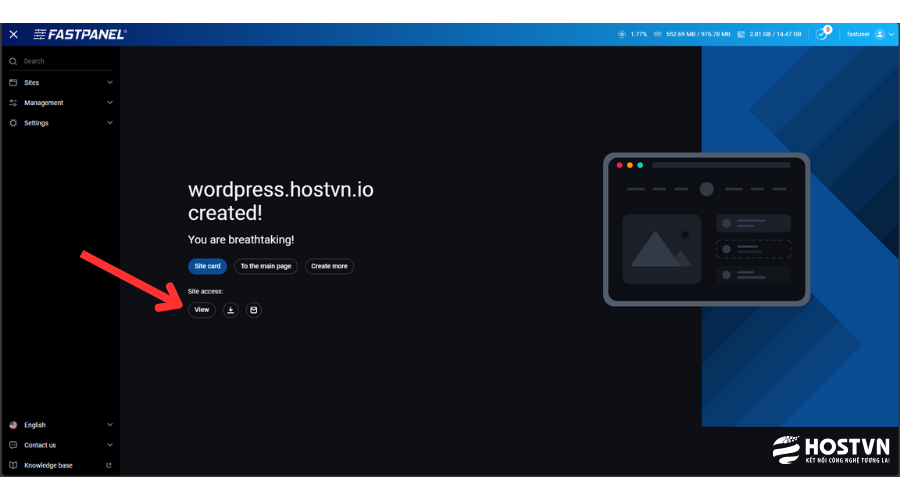The width and height of the screenshot is (900, 500).
Task: Click the search magnifier icon
Action: pyautogui.click(x=13, y=61)
